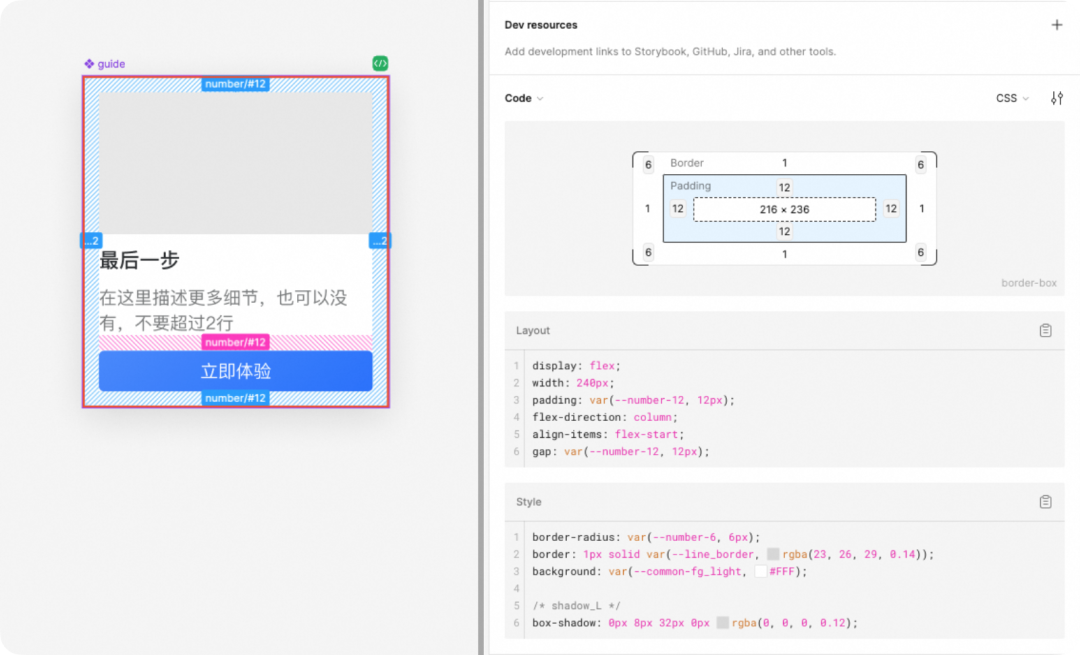Open code settings sliders icon
Screen dimensions: 1080x655
pyautogui.click(x=1057, y=98)
